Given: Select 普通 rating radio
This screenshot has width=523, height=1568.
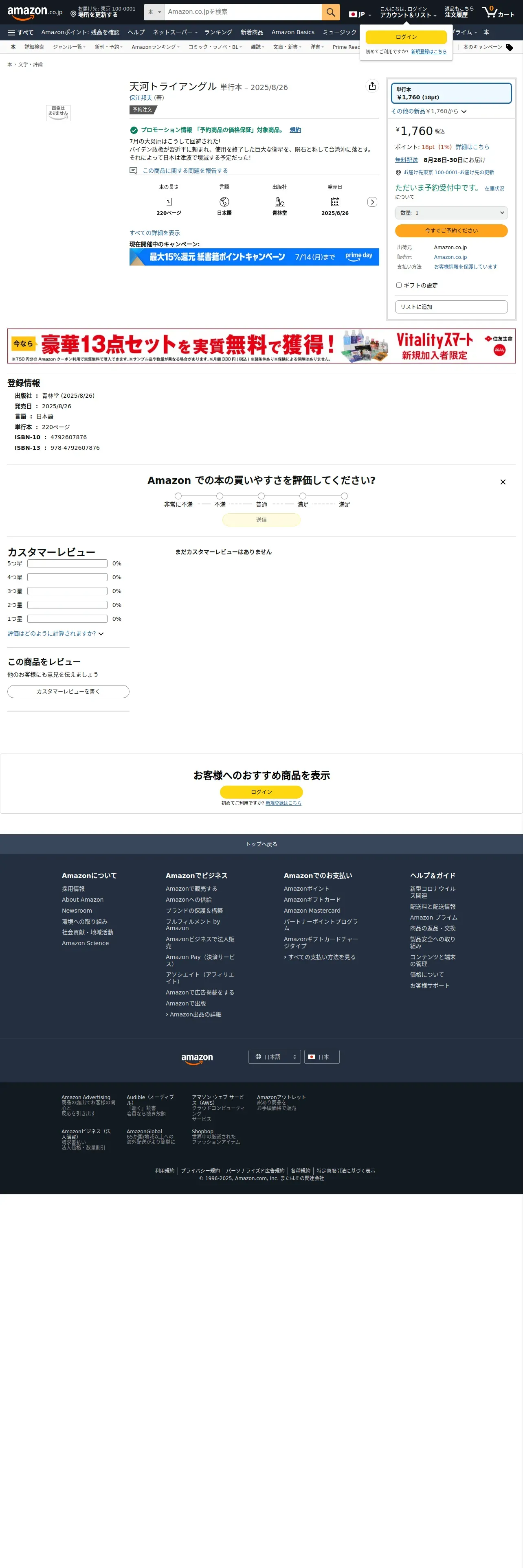Looking at the screenshot, I should point(261,496).
